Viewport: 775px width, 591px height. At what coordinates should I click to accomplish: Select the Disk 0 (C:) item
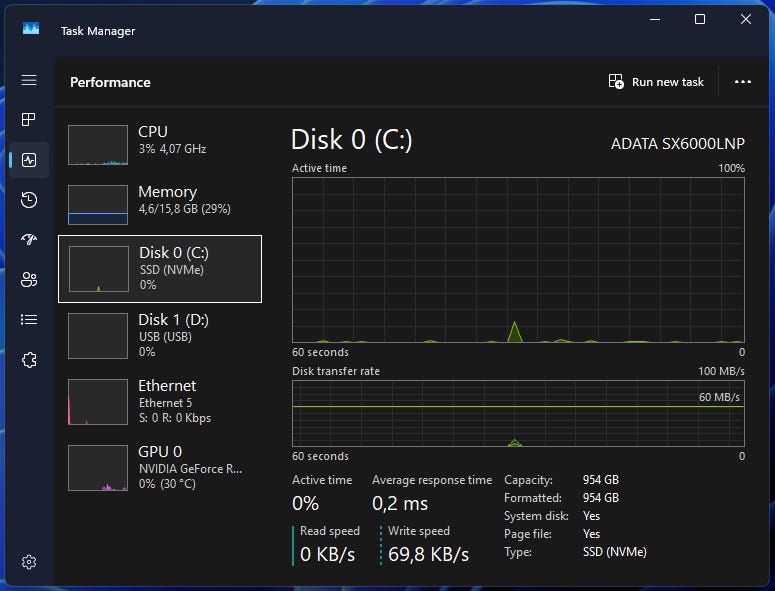(160, 269)
